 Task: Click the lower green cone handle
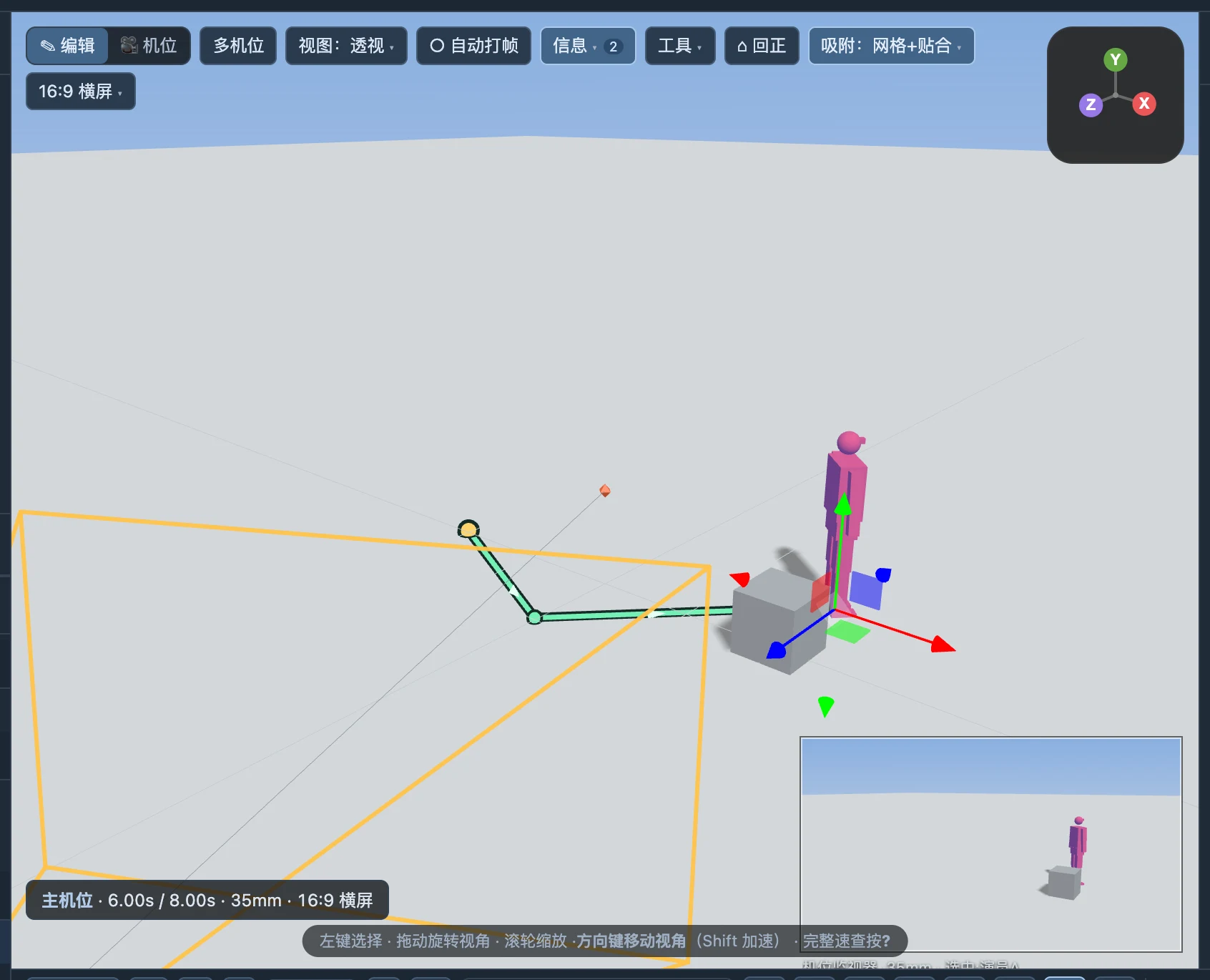(826, 706)
